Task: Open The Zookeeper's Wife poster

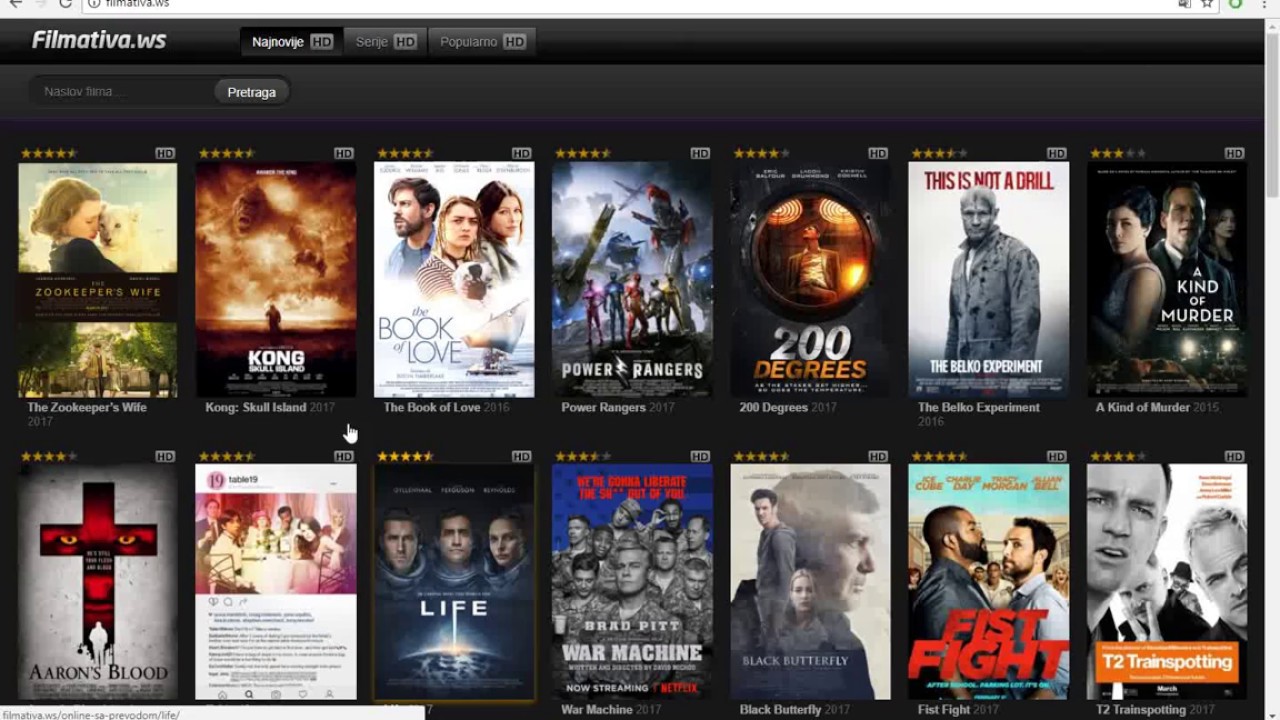Action: [98, 279]
